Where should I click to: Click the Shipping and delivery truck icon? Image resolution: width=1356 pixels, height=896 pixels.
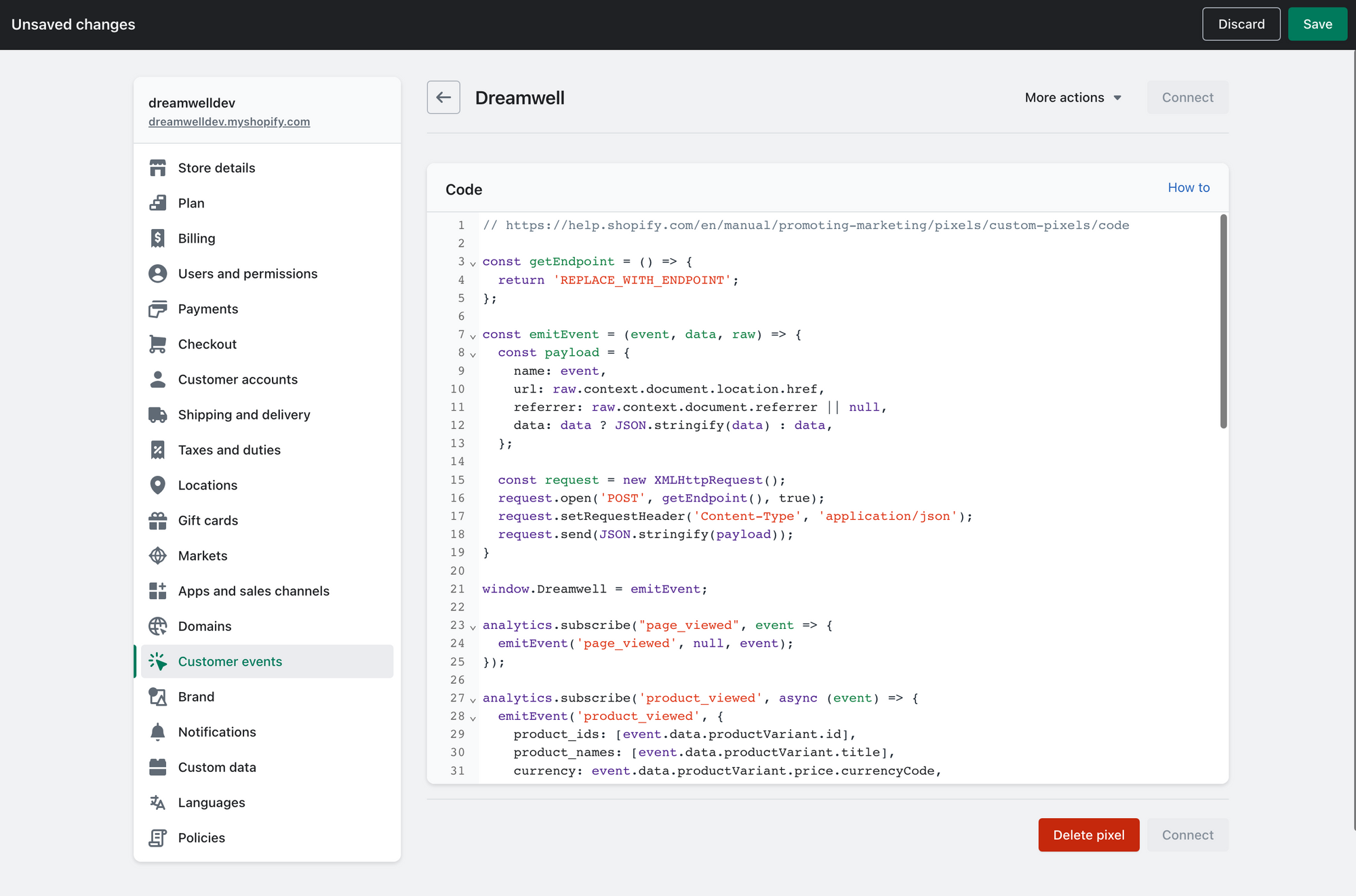[157, 414]
